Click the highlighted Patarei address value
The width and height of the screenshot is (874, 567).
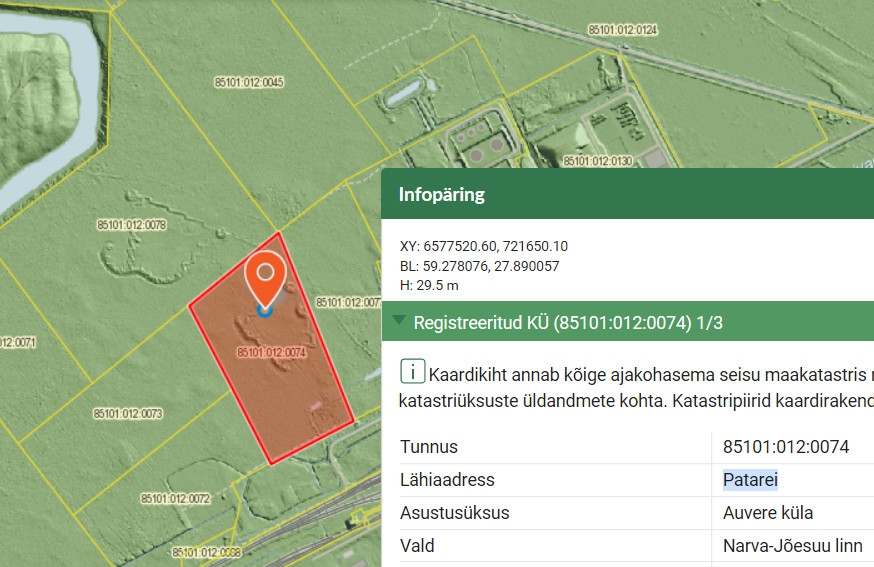coord(750,480)
